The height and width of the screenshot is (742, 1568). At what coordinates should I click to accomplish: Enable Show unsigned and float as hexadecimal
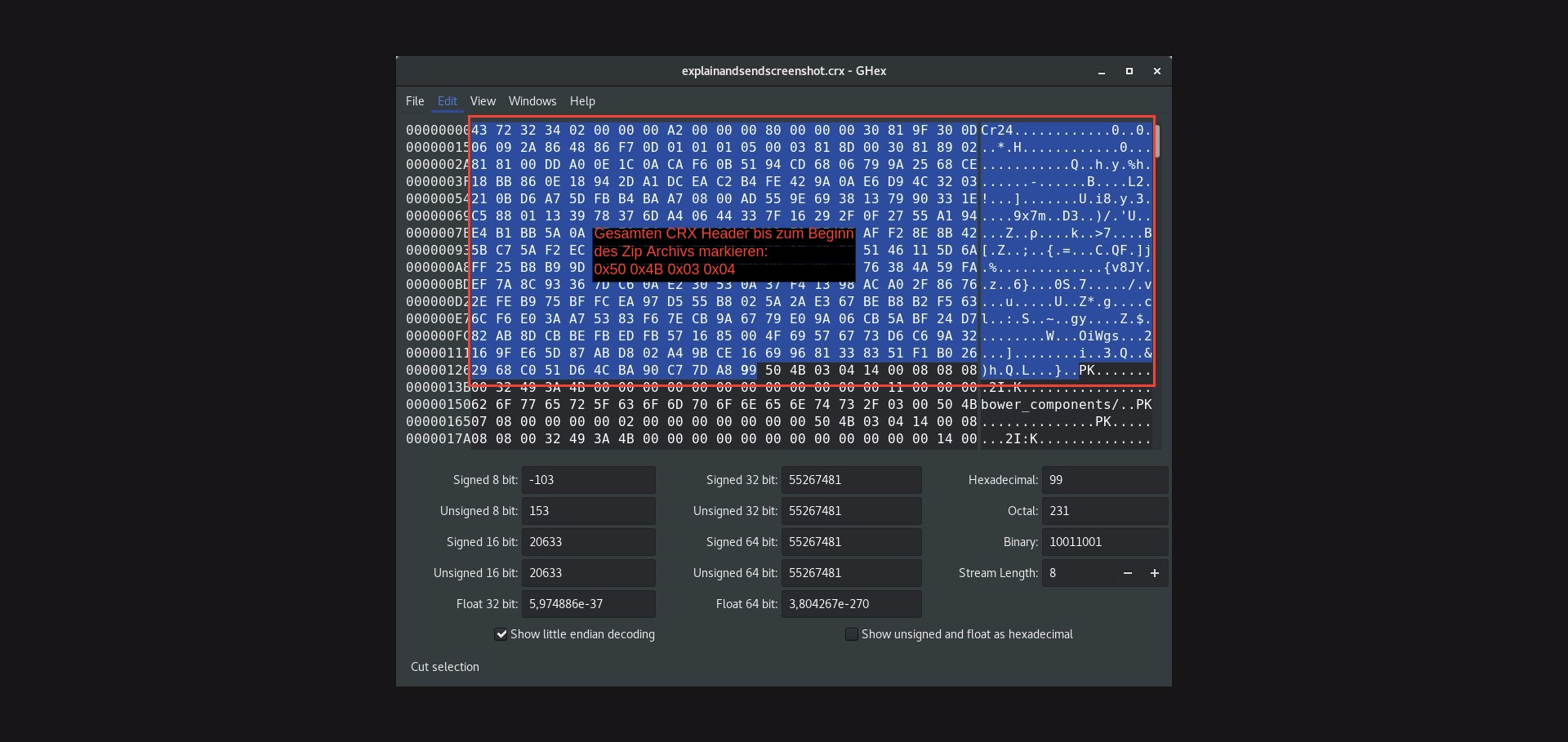tap(852, 634)
